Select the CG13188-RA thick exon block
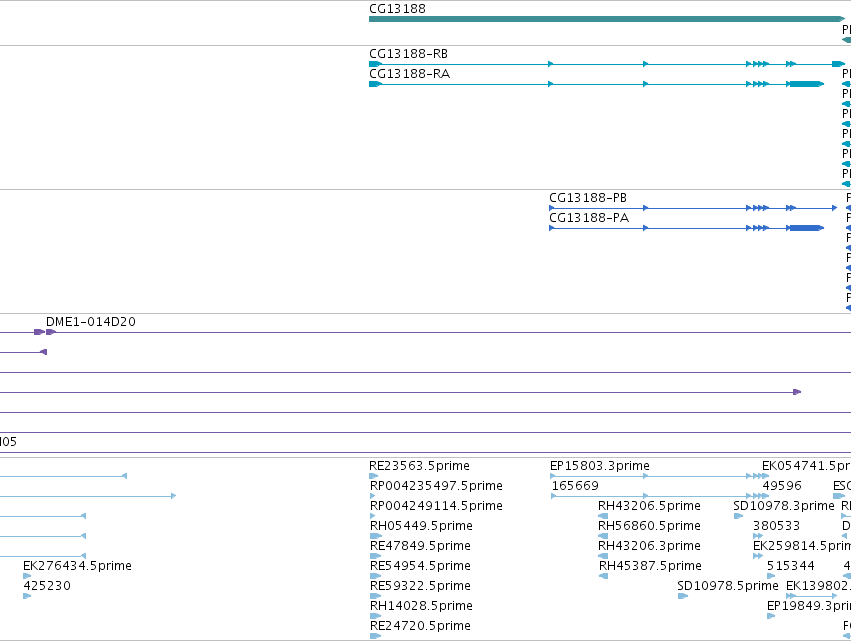 806,84
